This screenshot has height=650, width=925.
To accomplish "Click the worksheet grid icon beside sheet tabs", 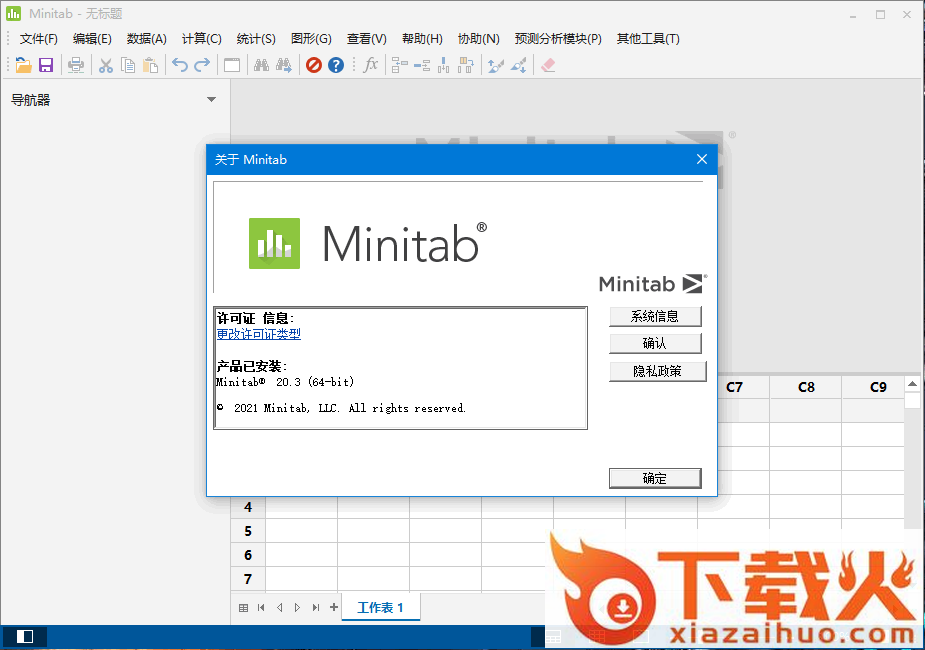I will tap(243, 608).
